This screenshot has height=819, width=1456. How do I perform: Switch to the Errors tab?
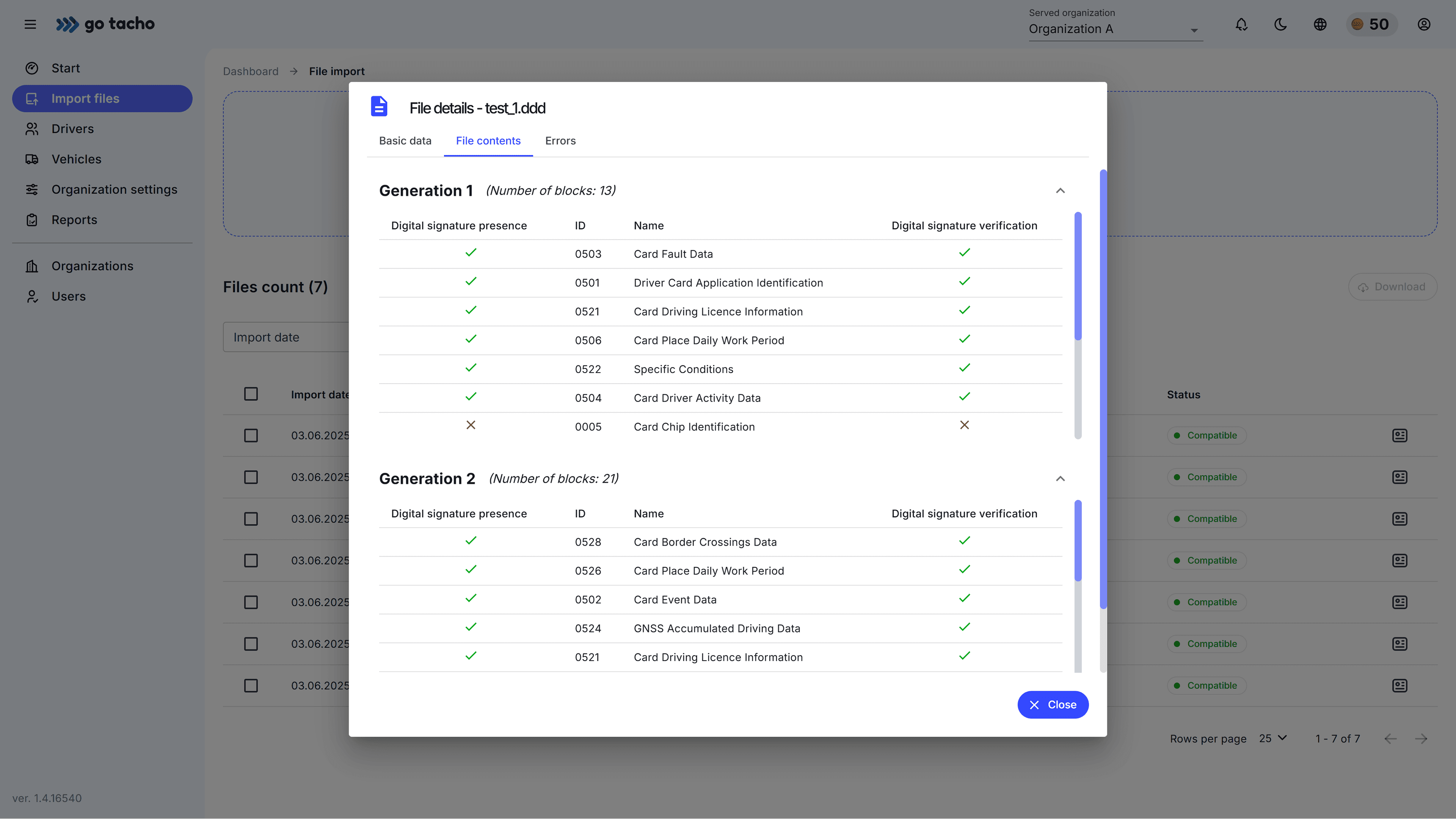coord(560,141)
